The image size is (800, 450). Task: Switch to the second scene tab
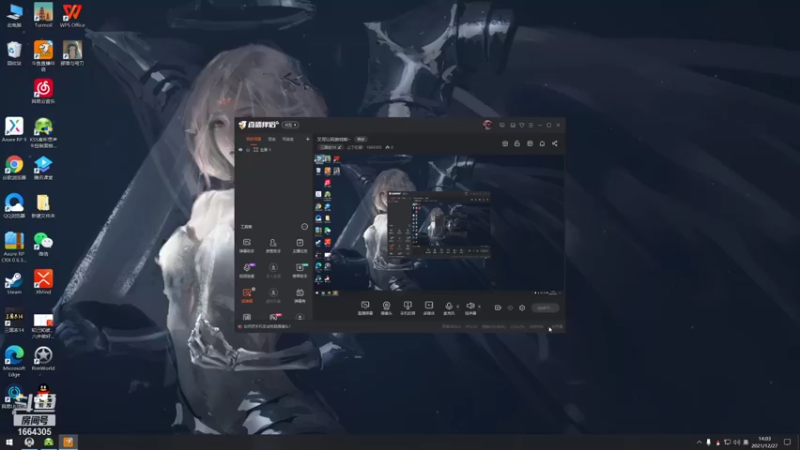coord(272,139)
